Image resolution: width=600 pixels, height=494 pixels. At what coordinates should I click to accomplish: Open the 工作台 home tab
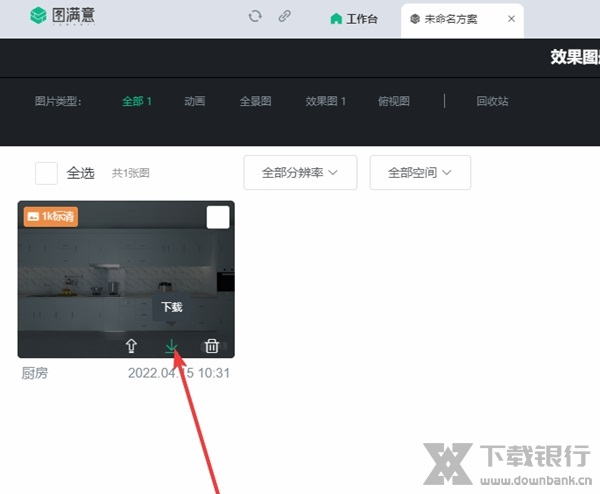[354, 19]
